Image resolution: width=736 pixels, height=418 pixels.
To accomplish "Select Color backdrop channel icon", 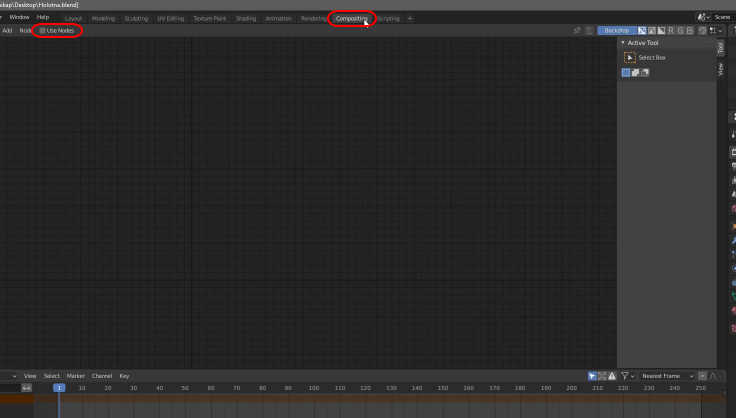I will point(652,30).
